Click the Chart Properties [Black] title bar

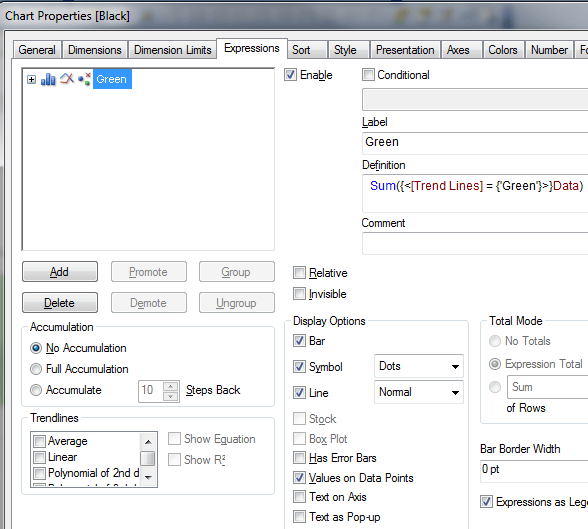(x=294, y=16)
